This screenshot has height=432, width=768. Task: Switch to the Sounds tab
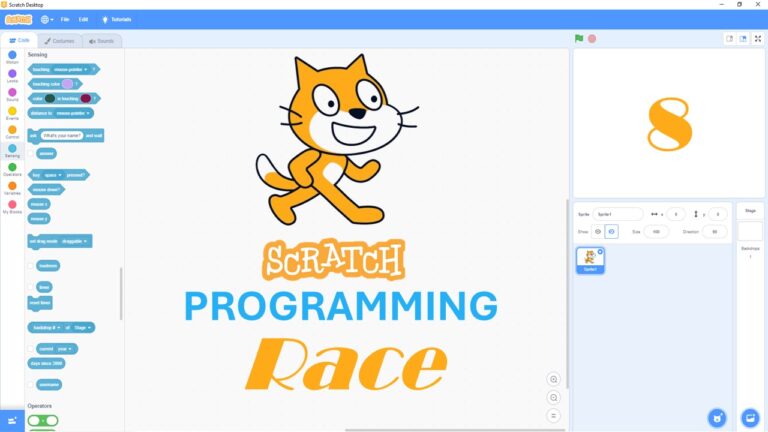tap(101, 41)
